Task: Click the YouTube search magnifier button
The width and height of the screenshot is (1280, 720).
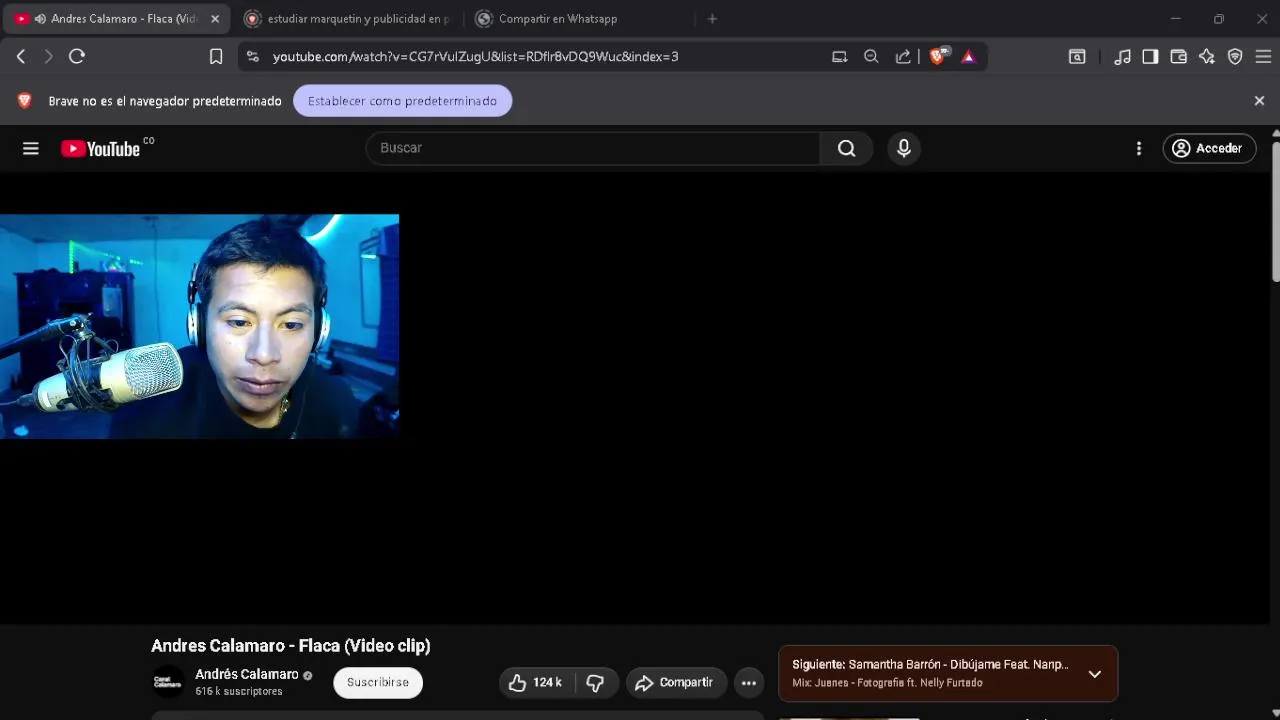Action: coord(846,148)
